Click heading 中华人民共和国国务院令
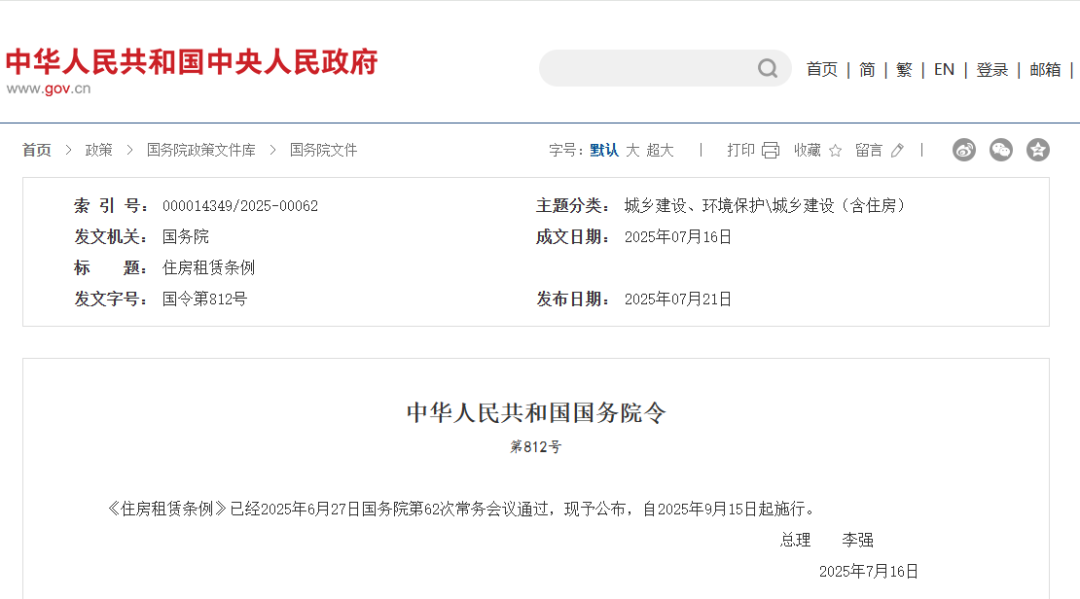1080x599 pixels. click(x=537, y=412)
